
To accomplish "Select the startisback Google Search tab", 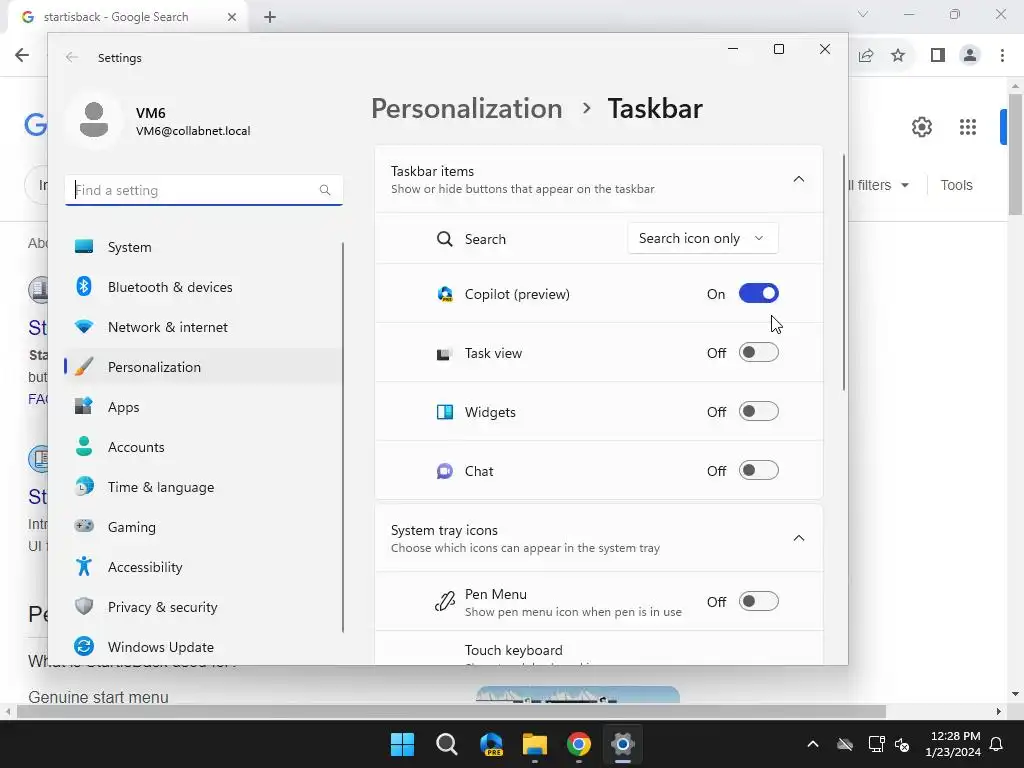I will click(x=127, y=17).
